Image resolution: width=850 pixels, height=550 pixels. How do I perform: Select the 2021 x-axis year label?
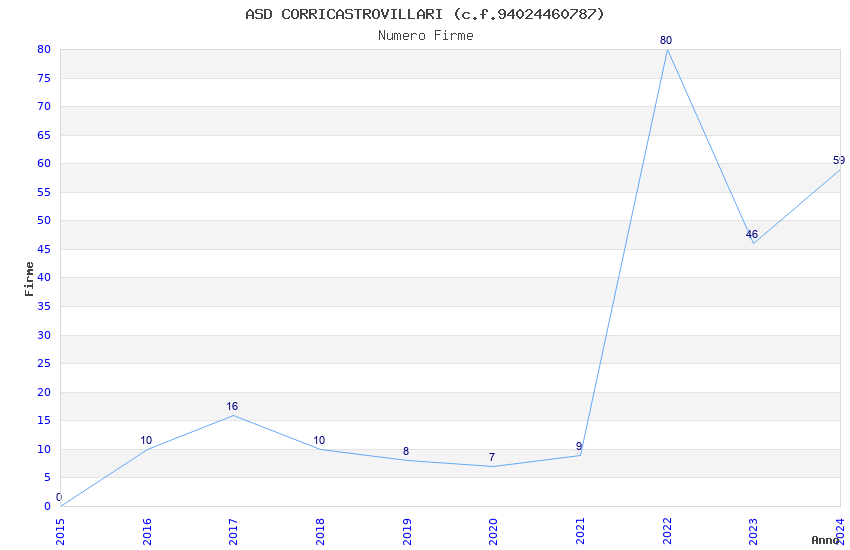580,532
